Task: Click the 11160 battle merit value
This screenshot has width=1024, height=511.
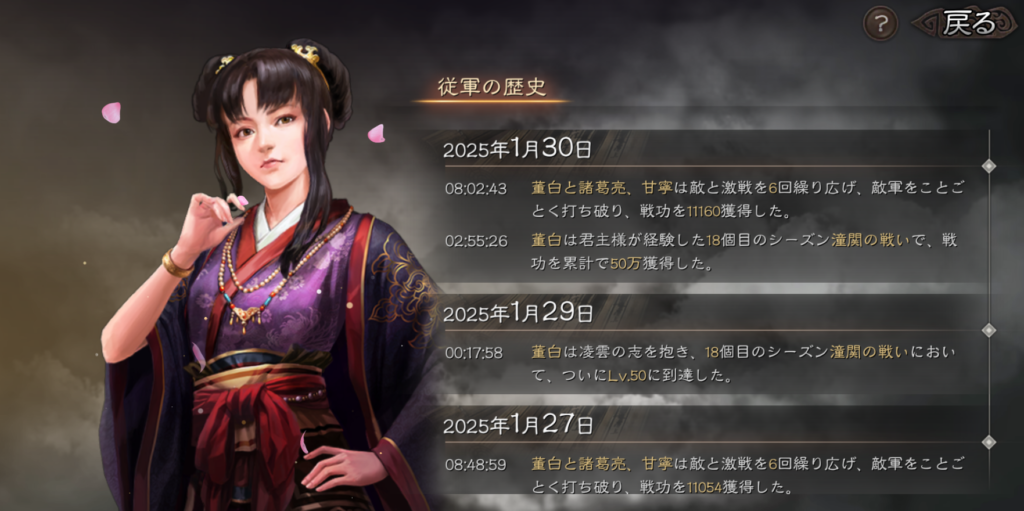Action: [703, 212]
